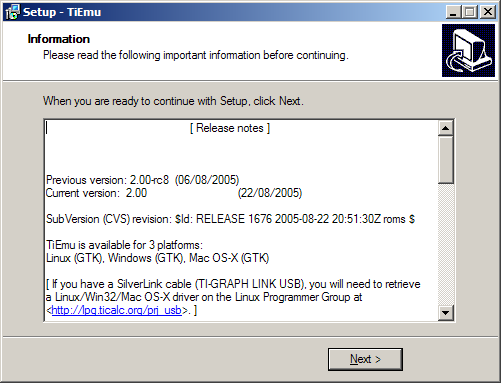Click the Information heading
The width and height of the screenshot is (501, 383).
click(59, 39)
